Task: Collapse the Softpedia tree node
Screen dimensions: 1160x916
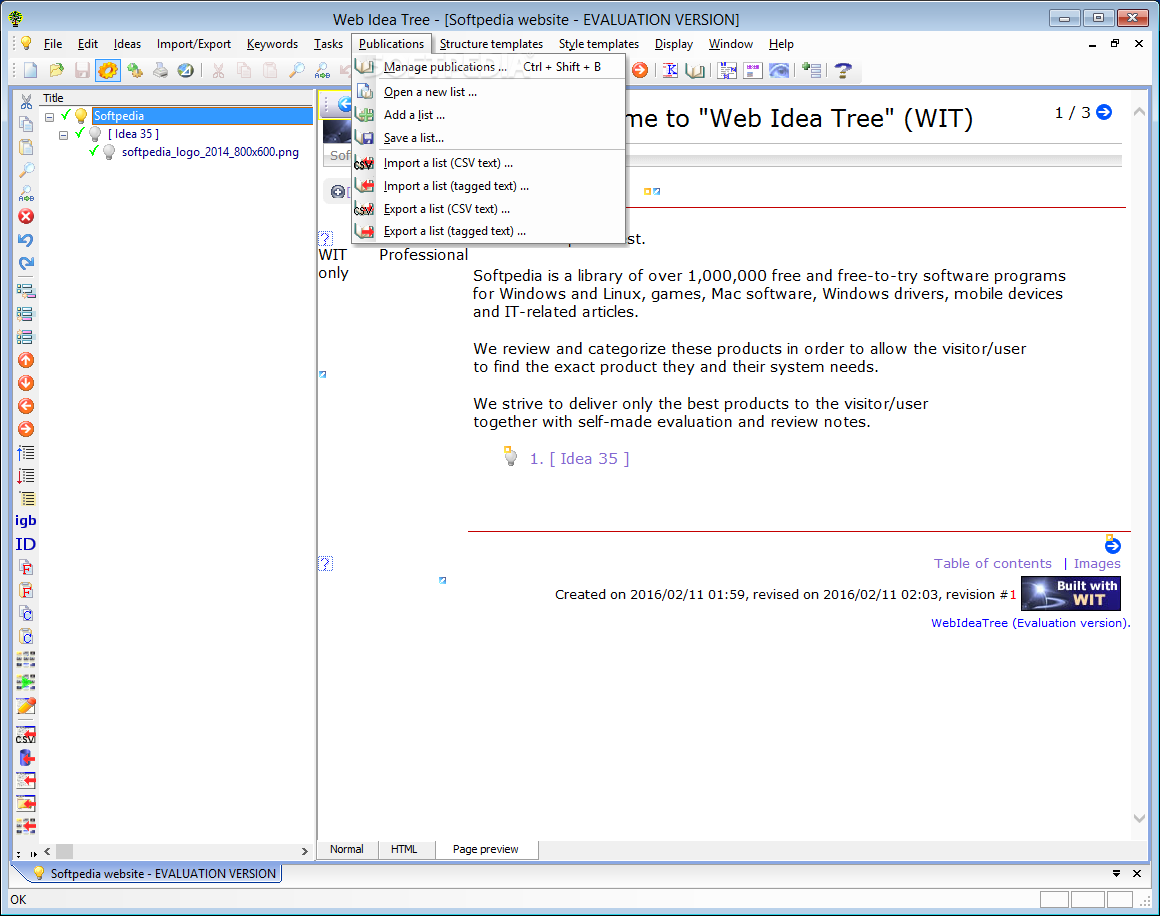Action: (50, 117)
